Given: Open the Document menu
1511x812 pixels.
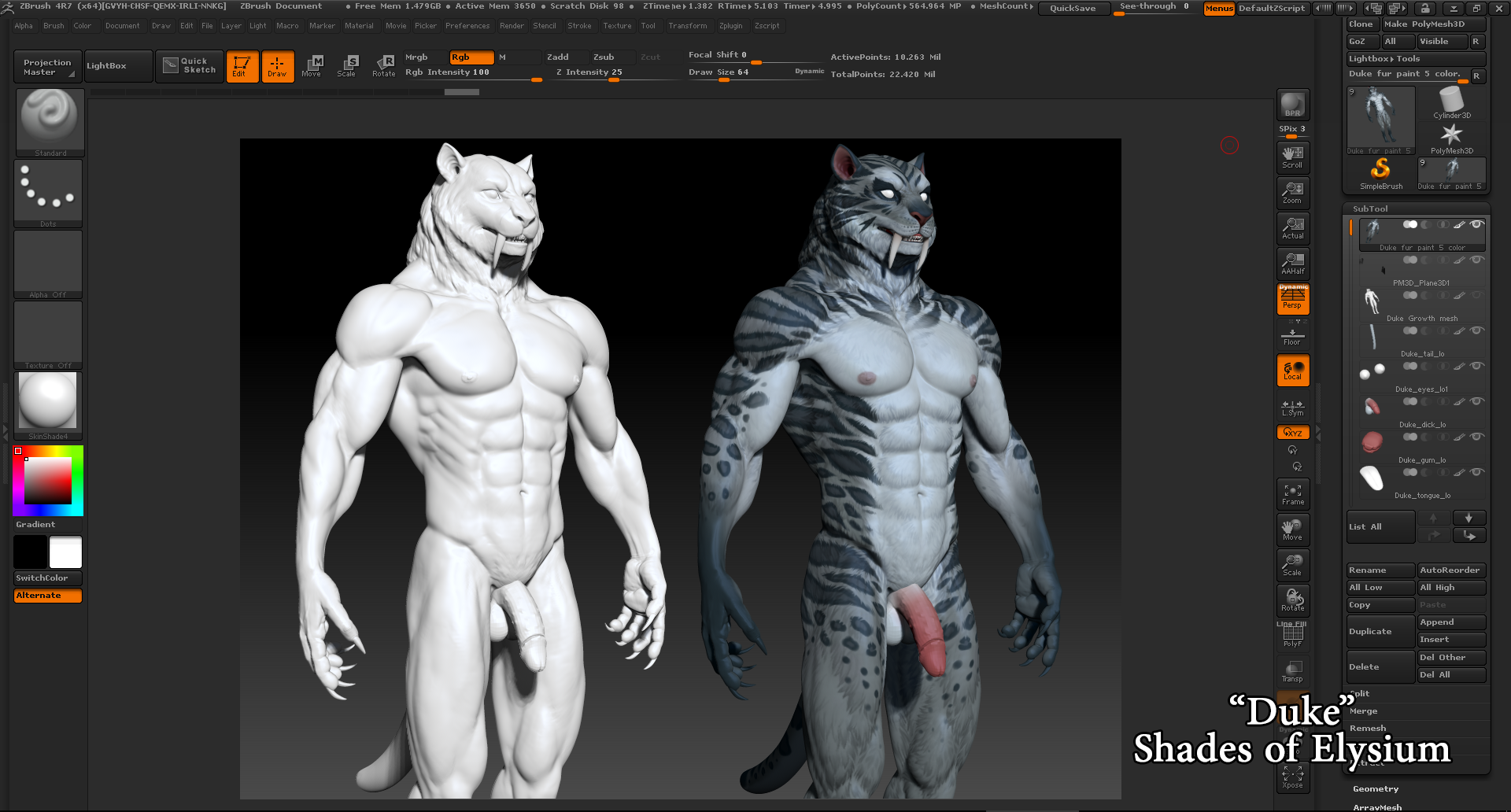Looking at the screenshot, I should (123, 26).
